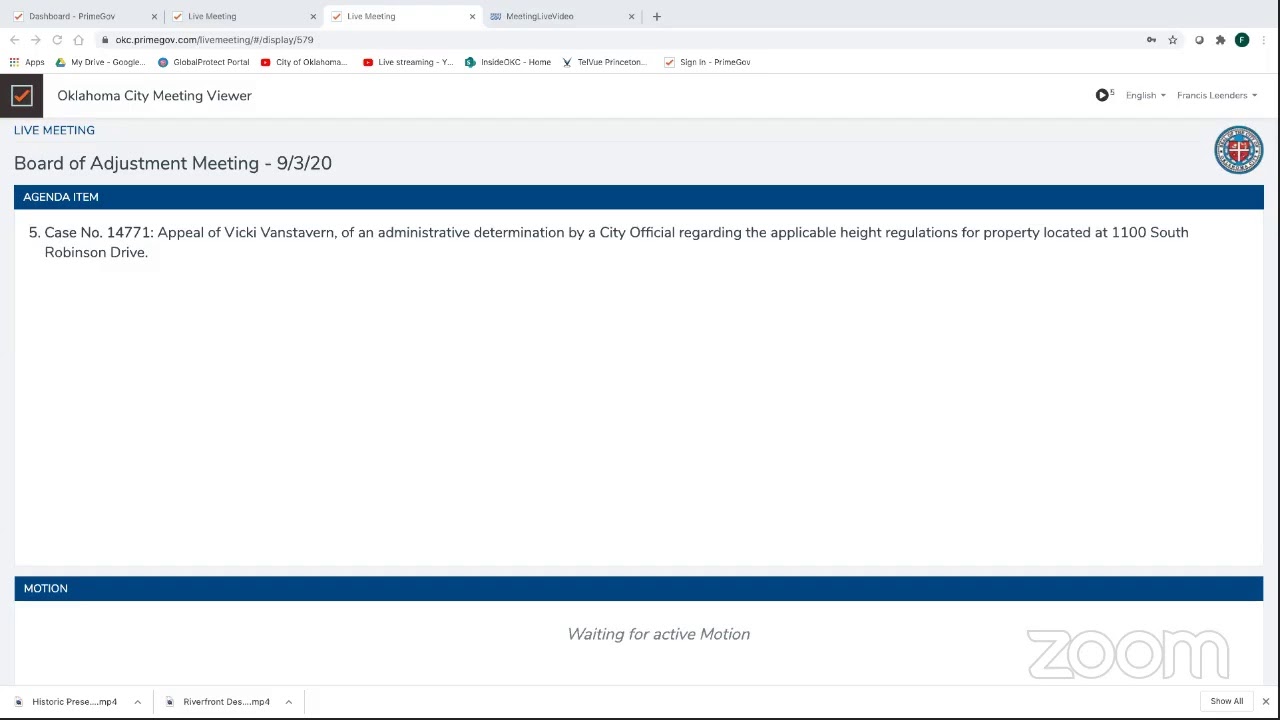This screenshot has width=1280, height=720.
Task: Open Chrome menu three dots
Action: 1264,40
